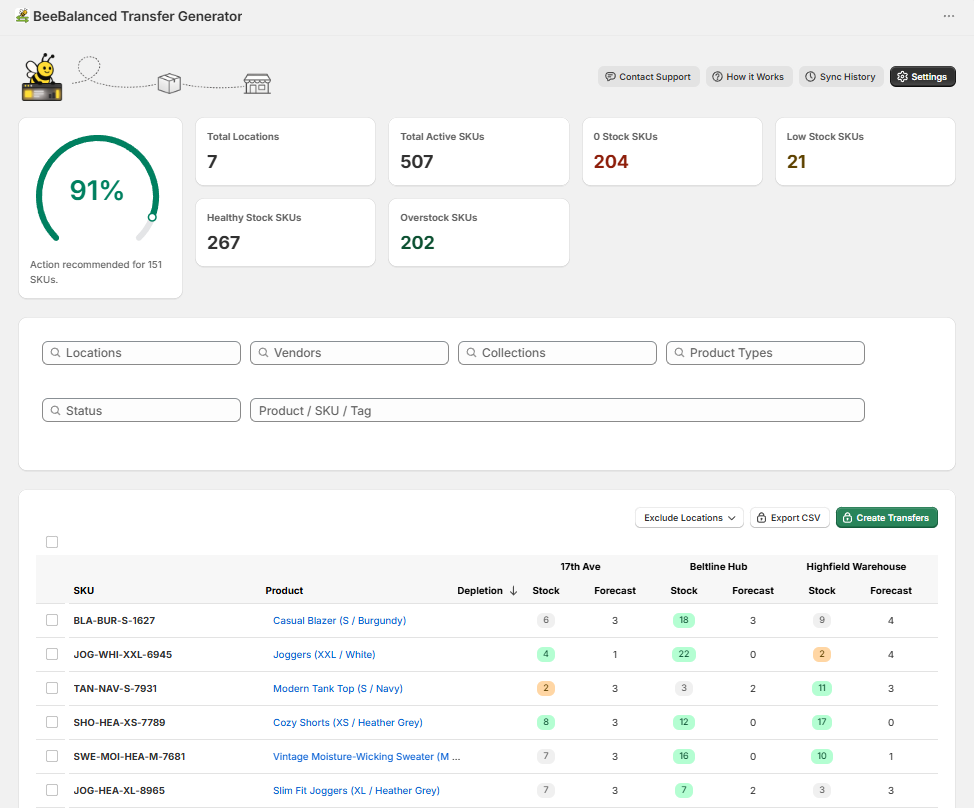Open the Vintage Moisture-Wicking Sweater link

pos(366,756)
